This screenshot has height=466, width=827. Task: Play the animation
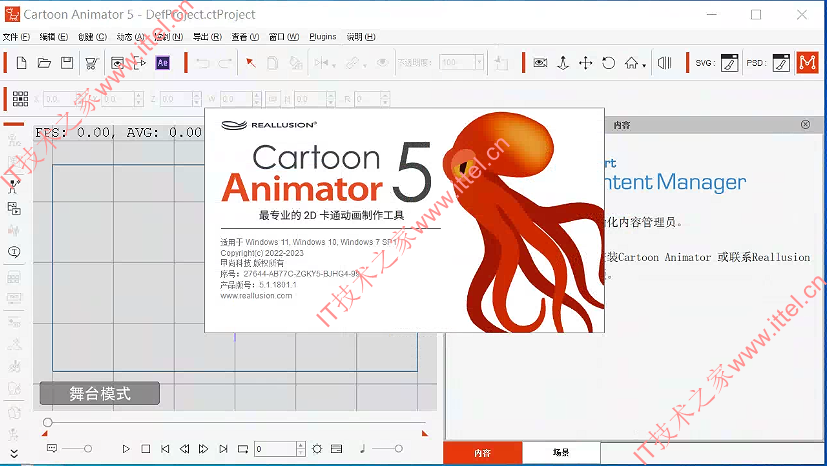tap(126, 449)
